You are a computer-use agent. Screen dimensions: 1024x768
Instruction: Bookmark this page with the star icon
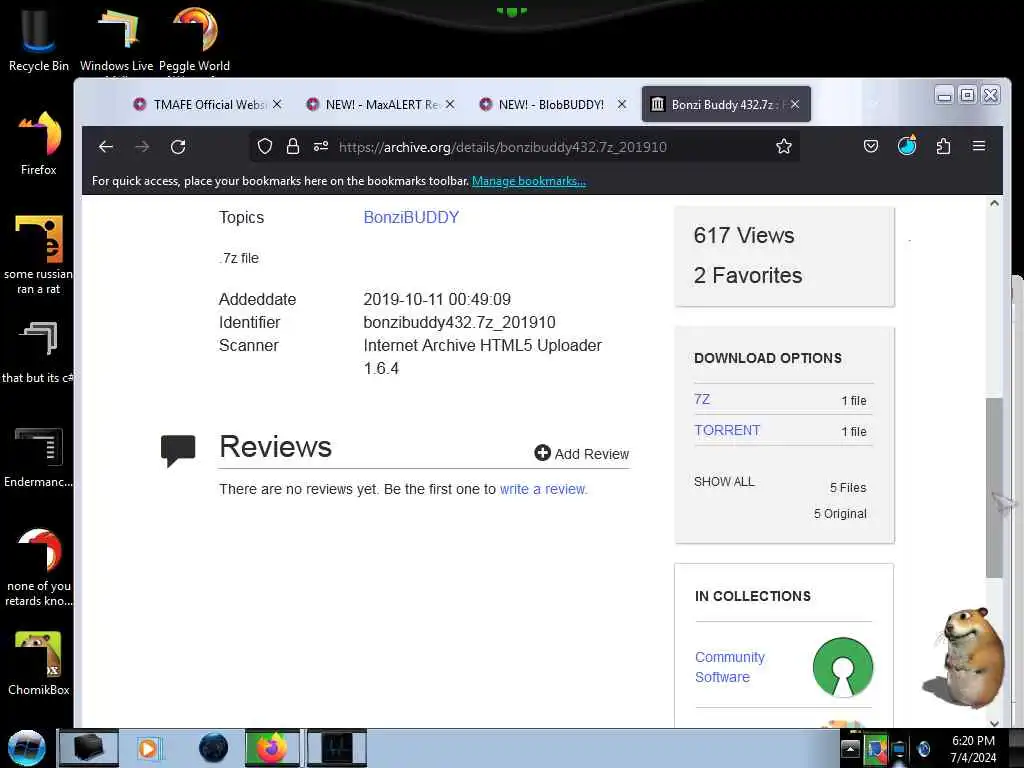tap(784, 146)
